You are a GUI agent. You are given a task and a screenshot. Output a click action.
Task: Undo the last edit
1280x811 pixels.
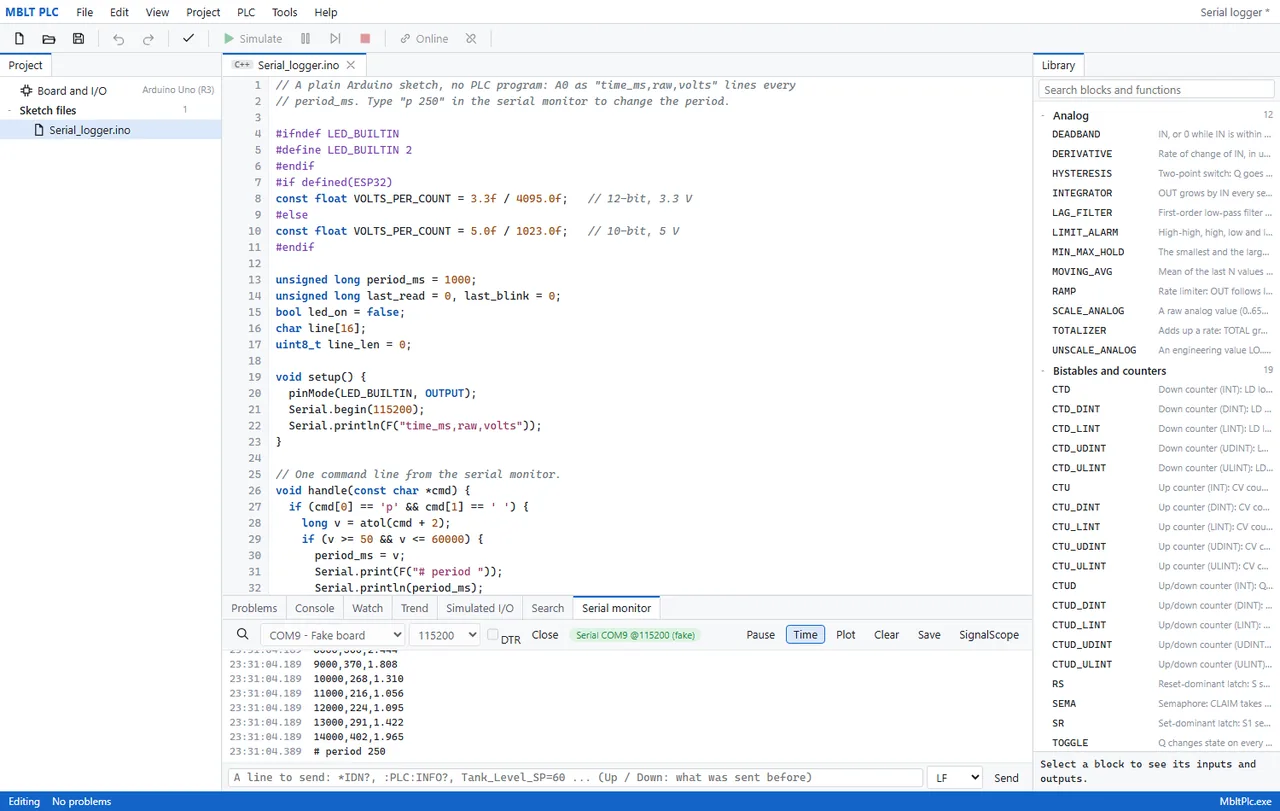[119, 39]
